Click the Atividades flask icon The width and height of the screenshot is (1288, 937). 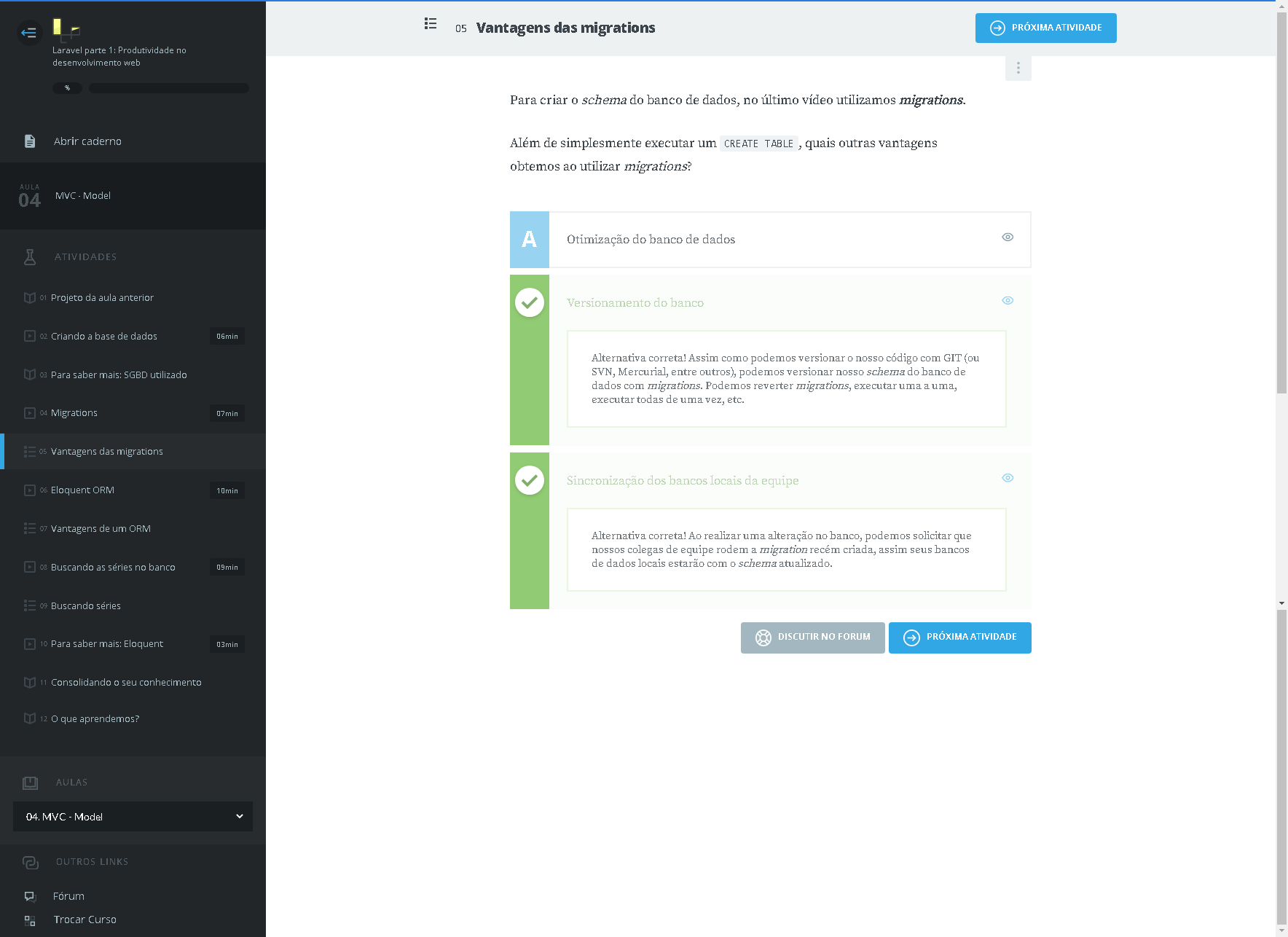point(30,256)
